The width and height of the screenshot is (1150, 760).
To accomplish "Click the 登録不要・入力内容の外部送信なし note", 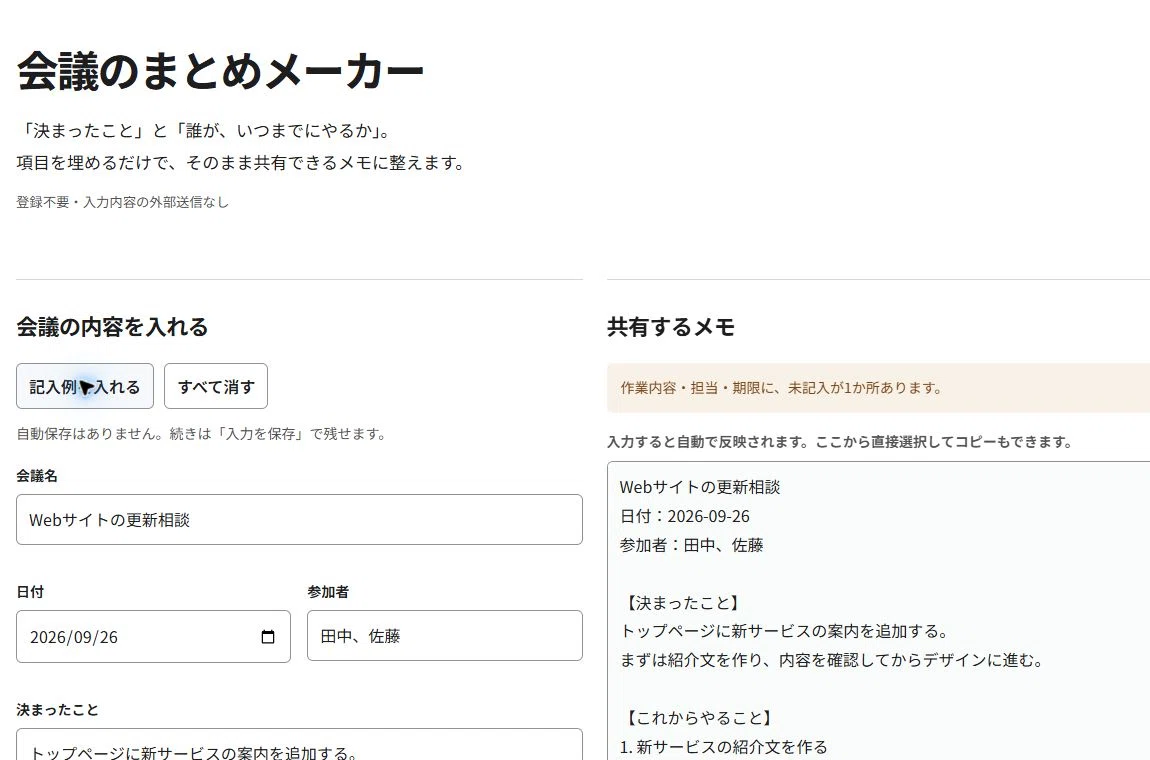I will (x=122, y=202).
